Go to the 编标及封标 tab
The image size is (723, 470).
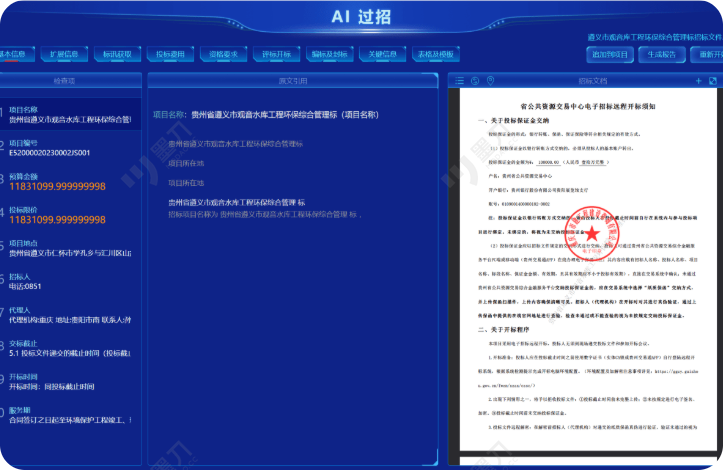coord(330,54)
